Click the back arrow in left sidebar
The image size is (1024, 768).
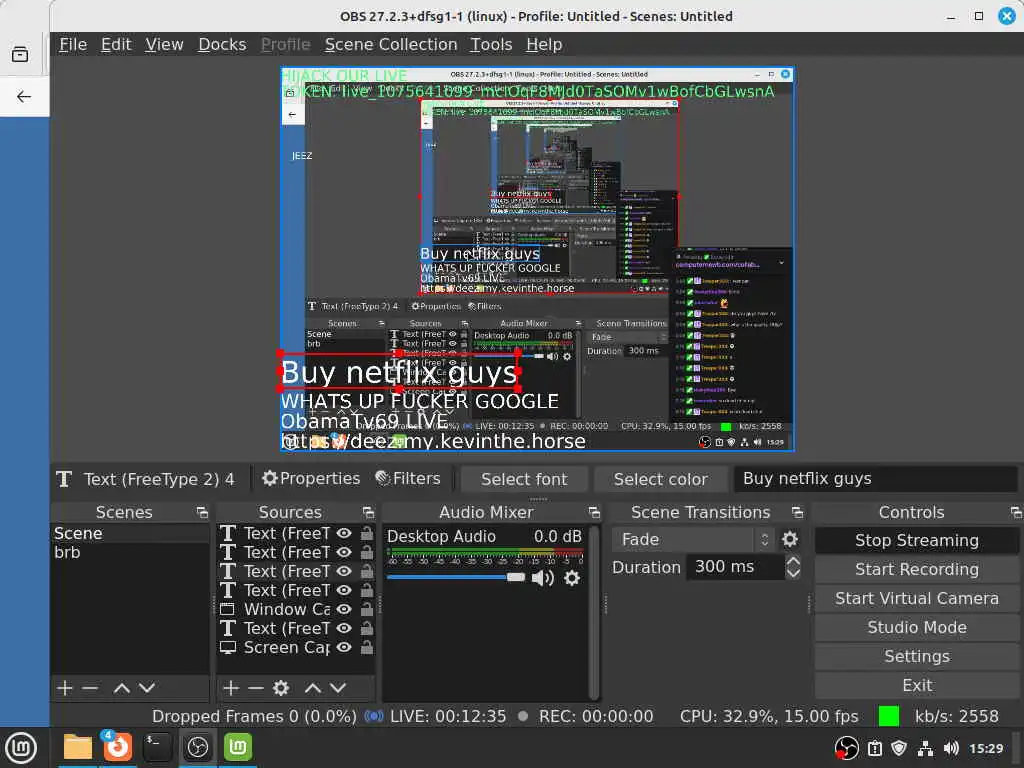tap(24, 97)
